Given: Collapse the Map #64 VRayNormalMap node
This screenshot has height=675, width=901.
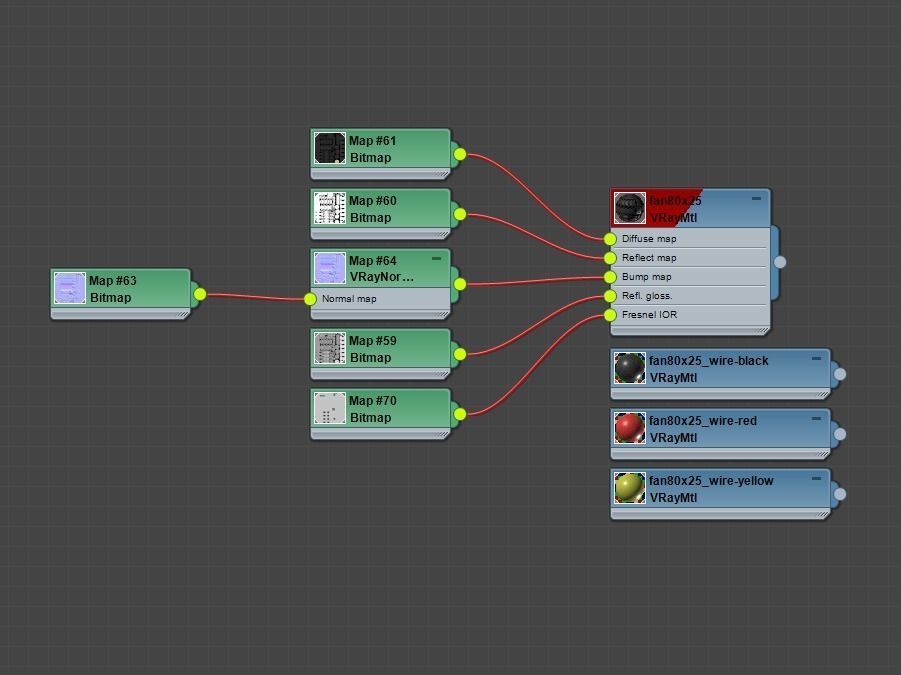Looking at the screenshot, I should pyautogui.click(x=436, y=259).
